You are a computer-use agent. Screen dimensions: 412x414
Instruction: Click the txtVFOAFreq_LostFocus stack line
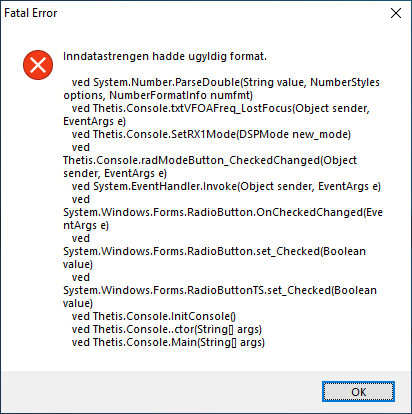(x=221, y=108)
